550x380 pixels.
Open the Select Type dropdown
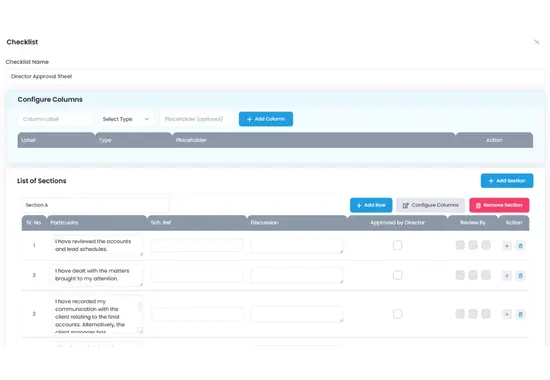coord(126,119)
